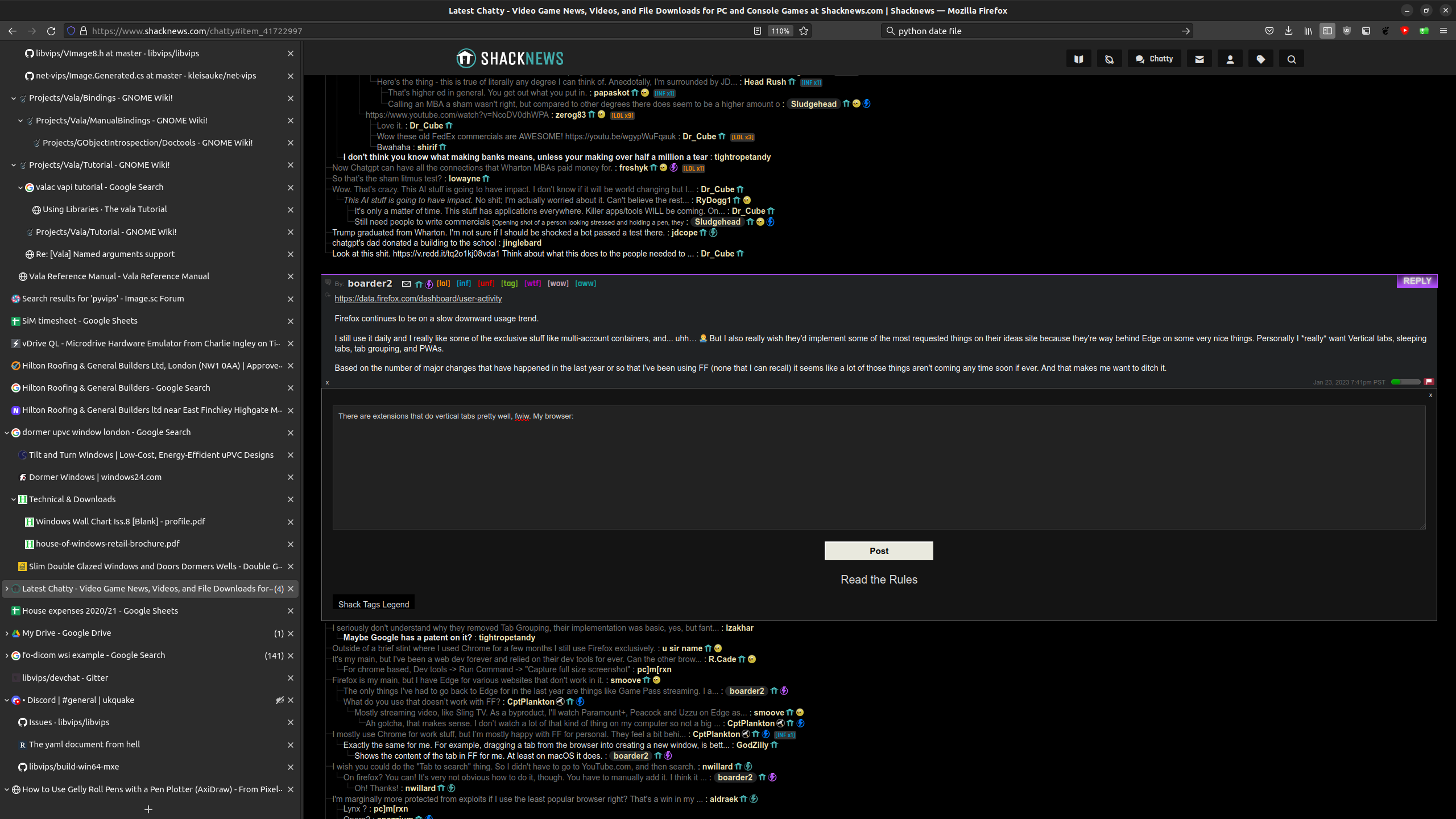1456x819 pixels.
Task: Click the crossed-out planet icon in the Shacknews header
Action: (1110, 59)
